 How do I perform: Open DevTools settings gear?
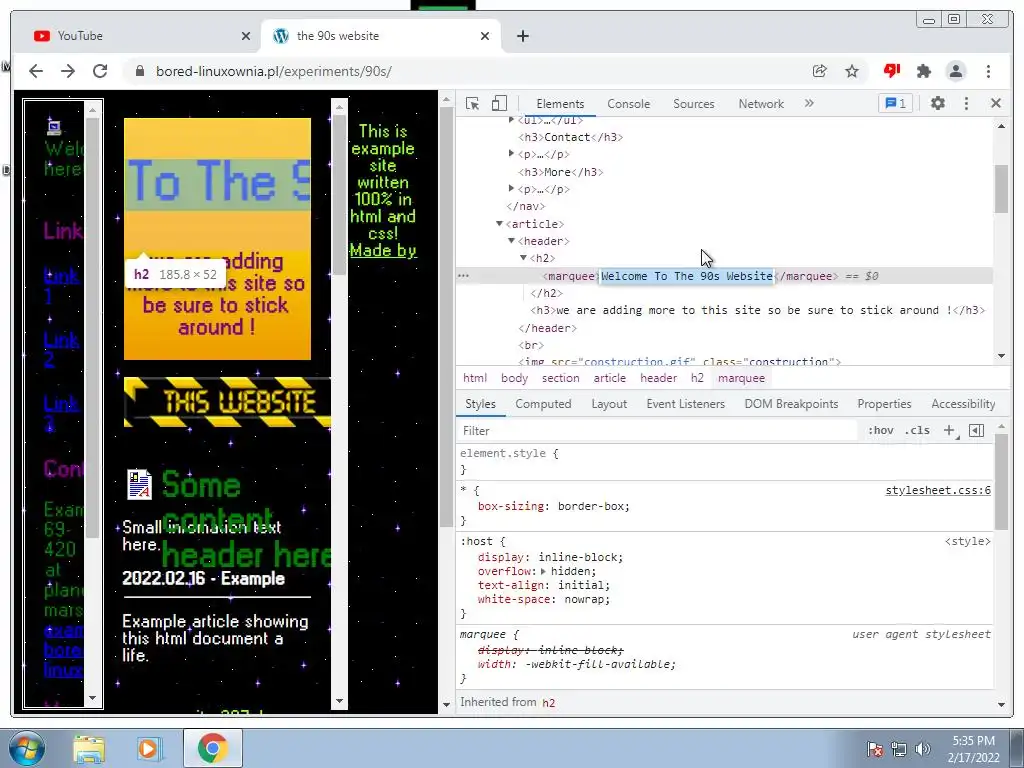938,103
